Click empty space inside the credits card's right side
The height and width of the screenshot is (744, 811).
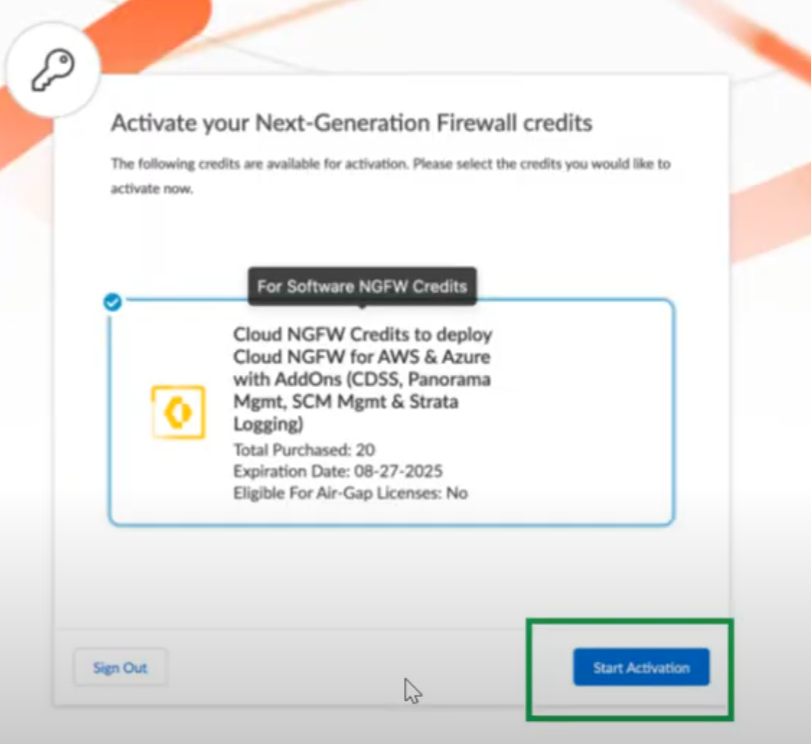coord(590,410)
